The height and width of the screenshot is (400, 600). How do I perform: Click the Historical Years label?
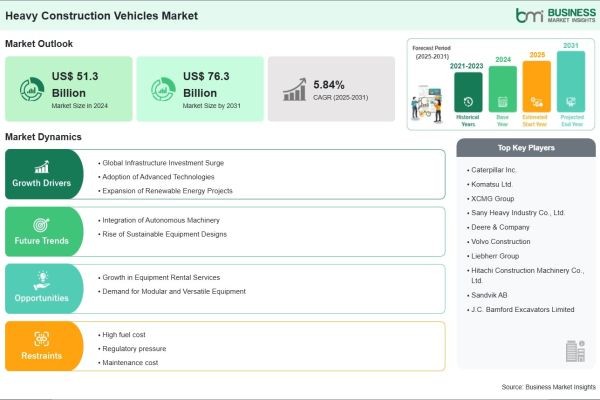468,121
